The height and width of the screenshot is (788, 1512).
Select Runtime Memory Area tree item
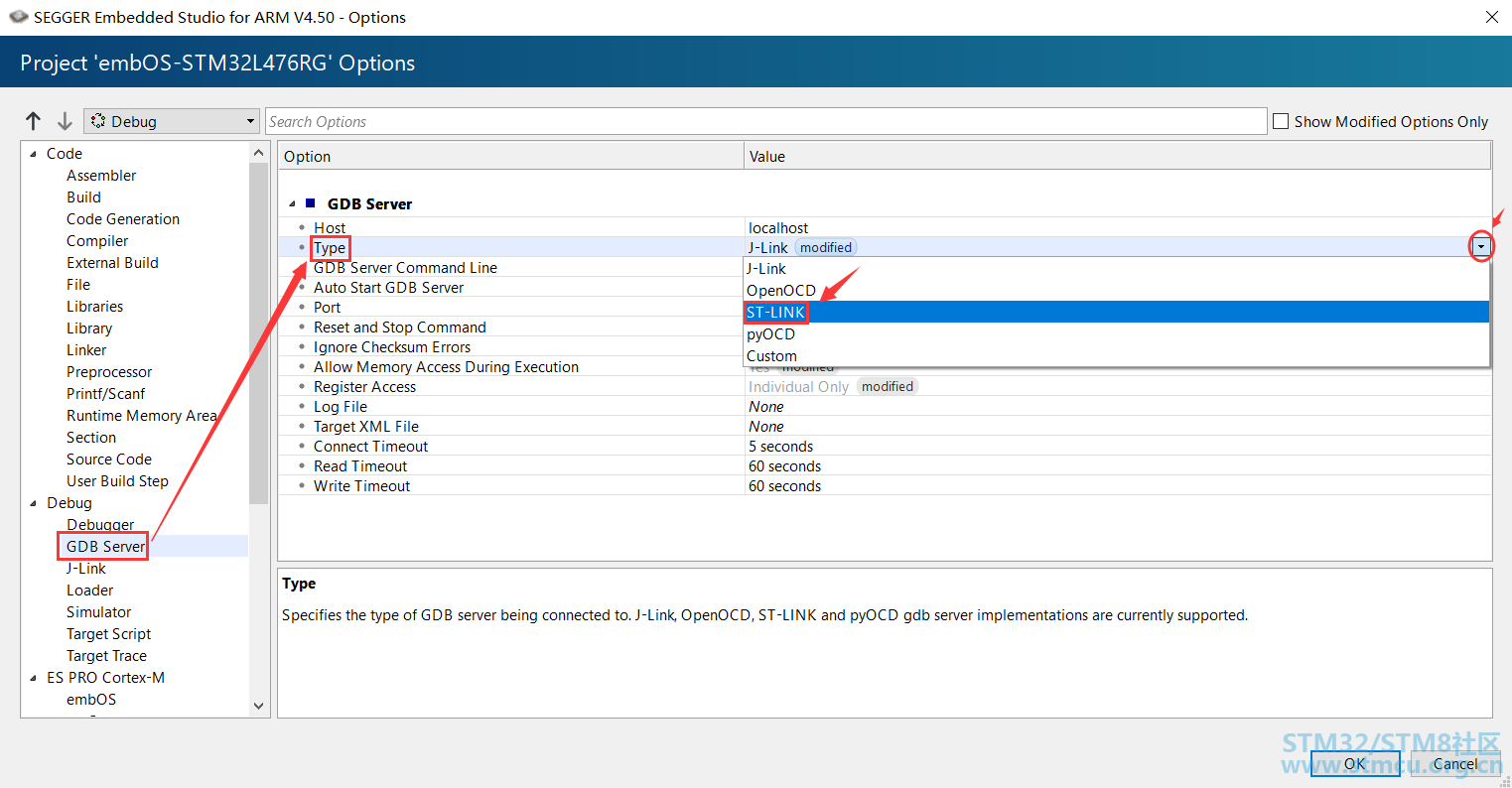[141, 416]
